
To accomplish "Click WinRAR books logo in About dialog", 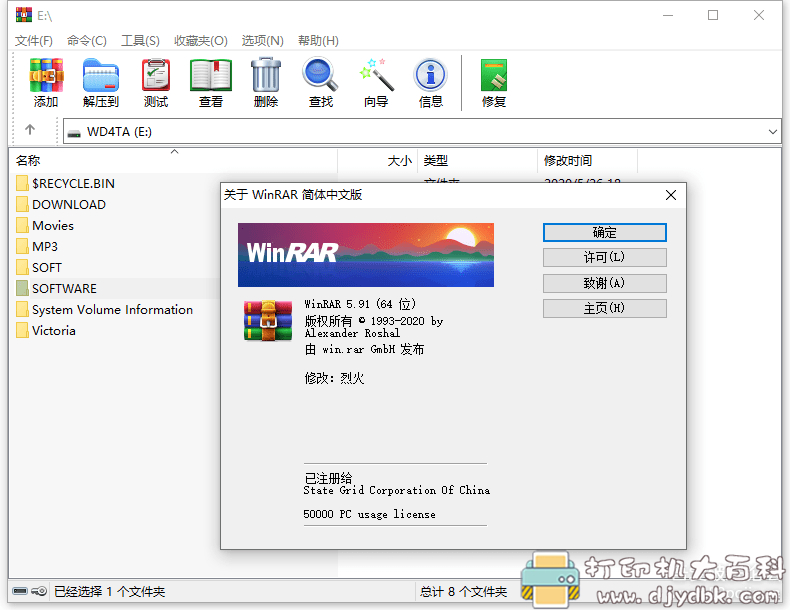I will click(268, 321).
